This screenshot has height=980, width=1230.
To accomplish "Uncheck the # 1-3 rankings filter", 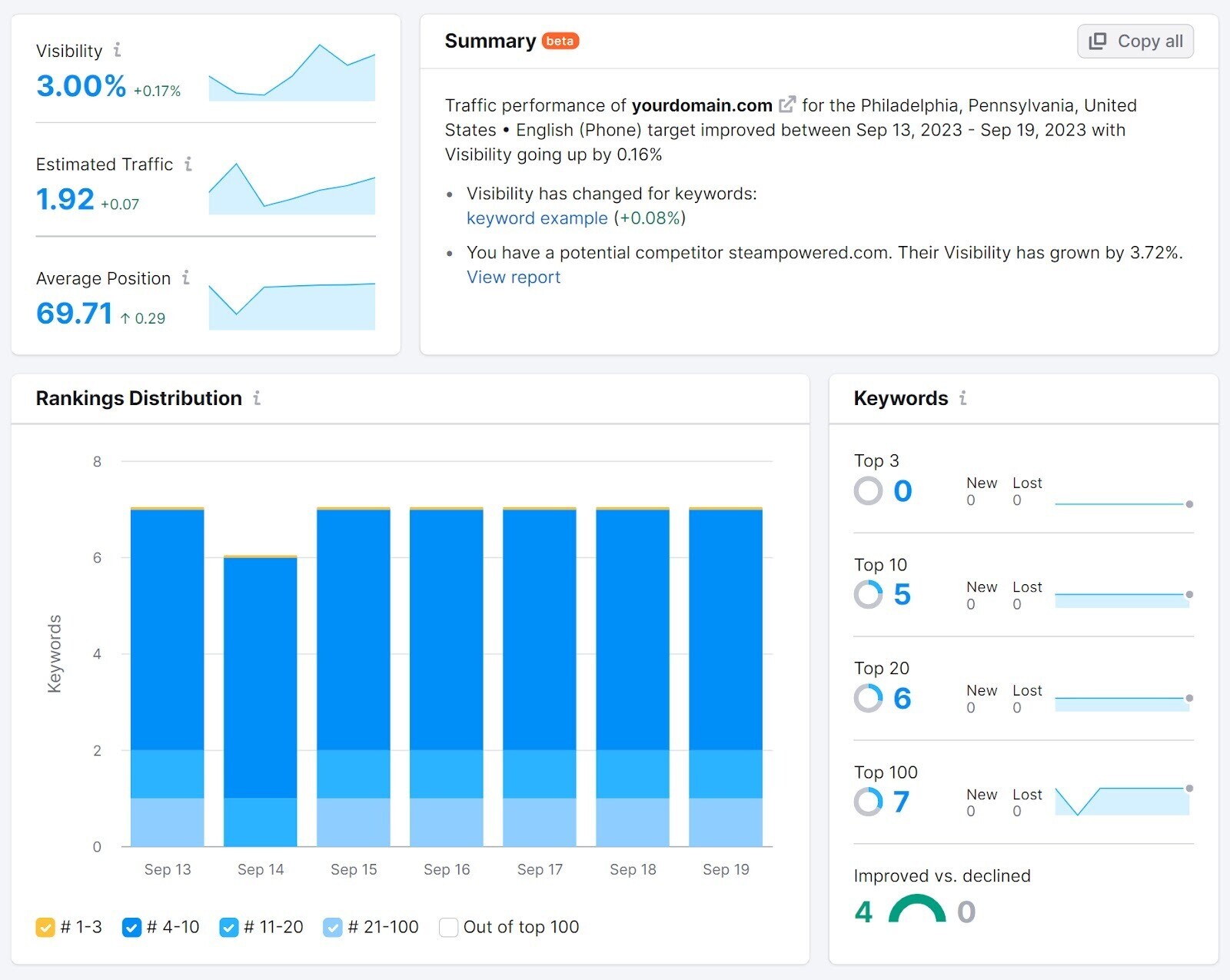I will (46, 927).
